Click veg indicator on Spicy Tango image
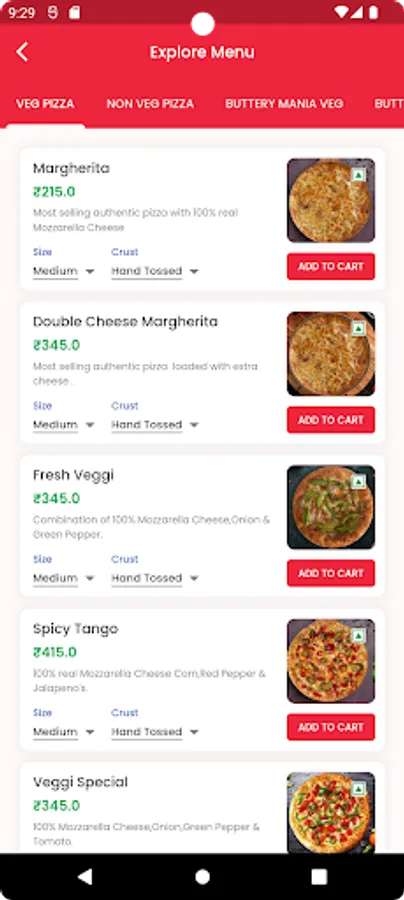 pos(359,635)
